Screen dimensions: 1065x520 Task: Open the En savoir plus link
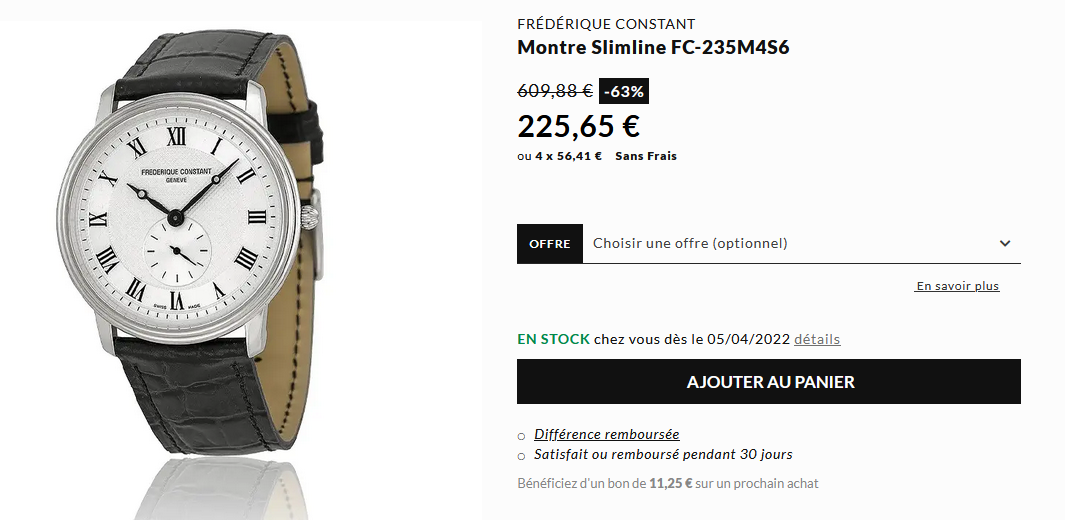pos(957,286)
